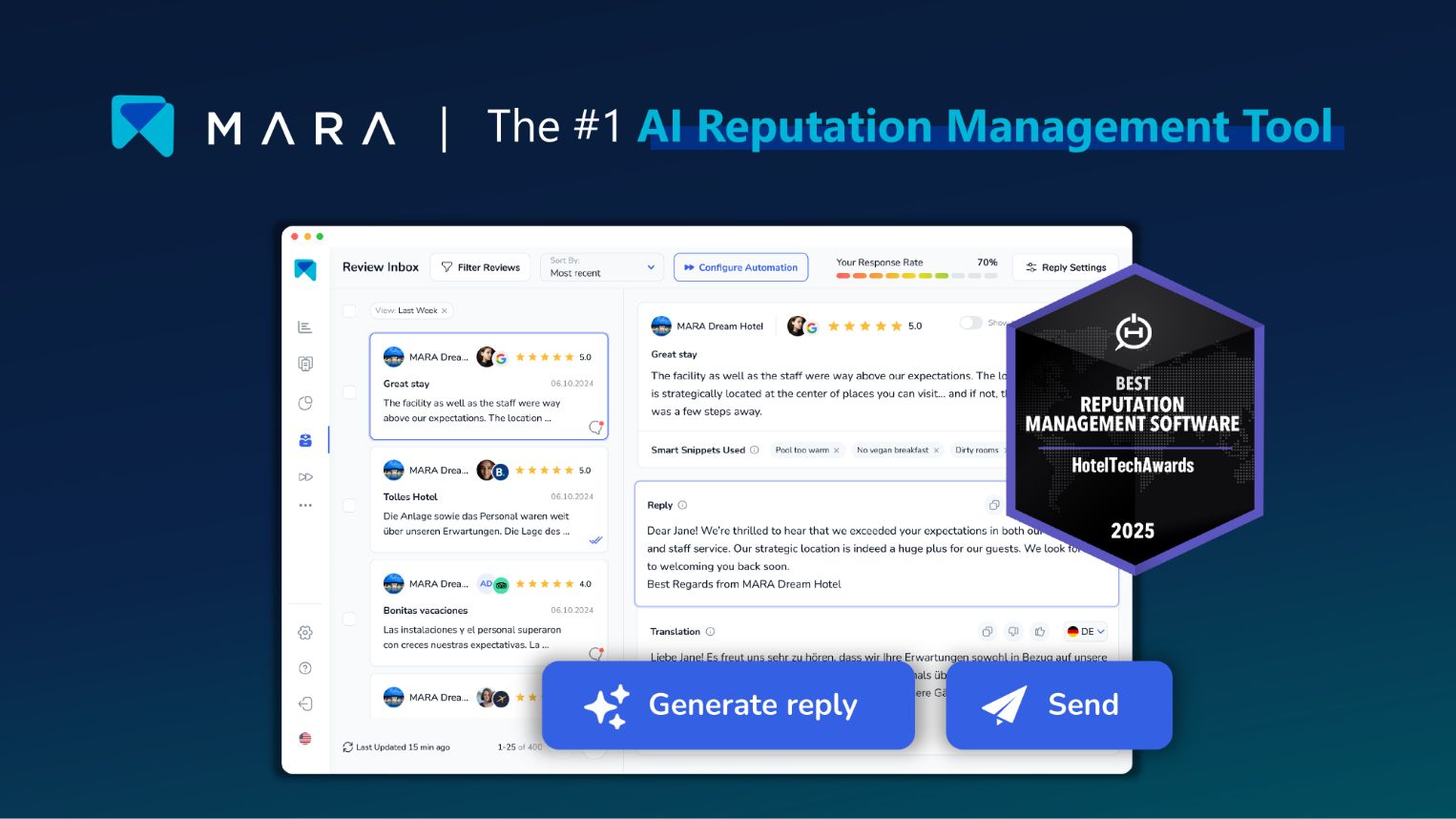Open the three-dots more sidebar icon
The width and height of the screenshot is (1456, 819).
[x=305, y=505]
